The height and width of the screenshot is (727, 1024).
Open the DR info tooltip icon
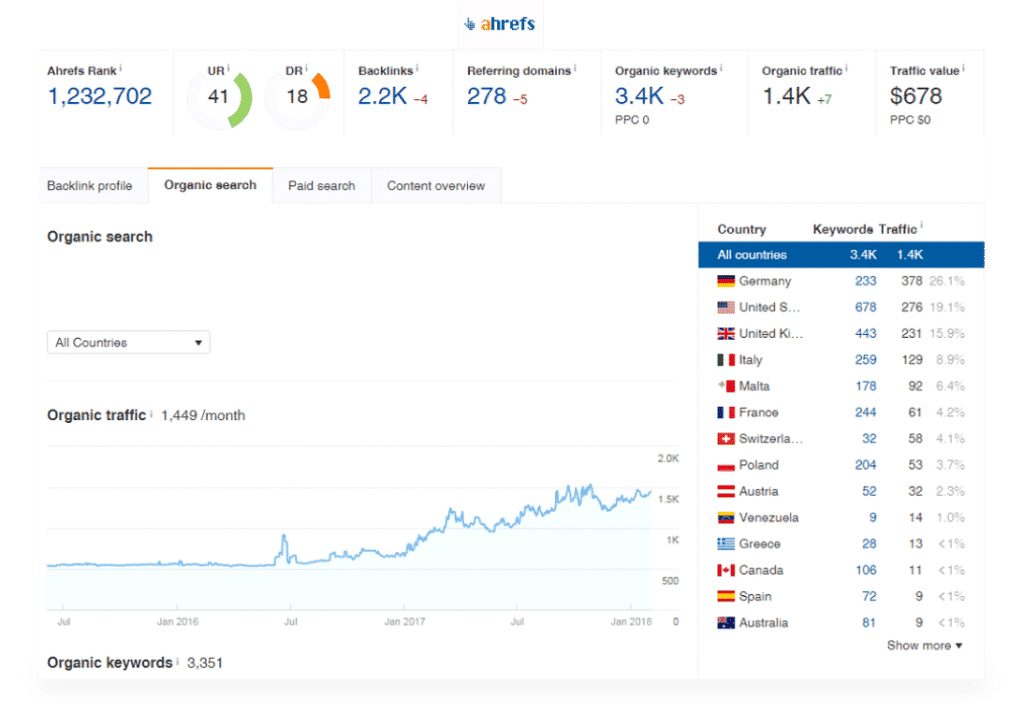[x=306, y=68]
